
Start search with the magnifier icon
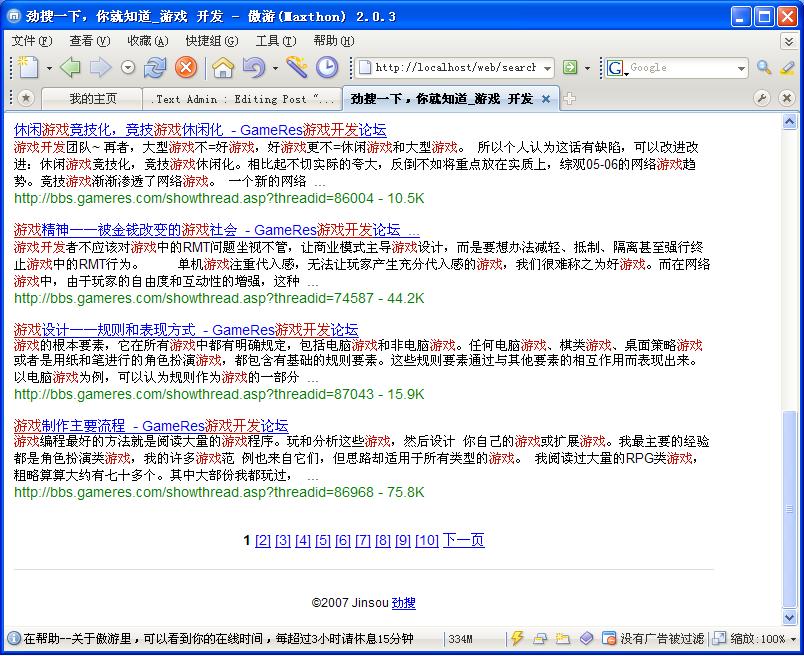coord(764,67)
